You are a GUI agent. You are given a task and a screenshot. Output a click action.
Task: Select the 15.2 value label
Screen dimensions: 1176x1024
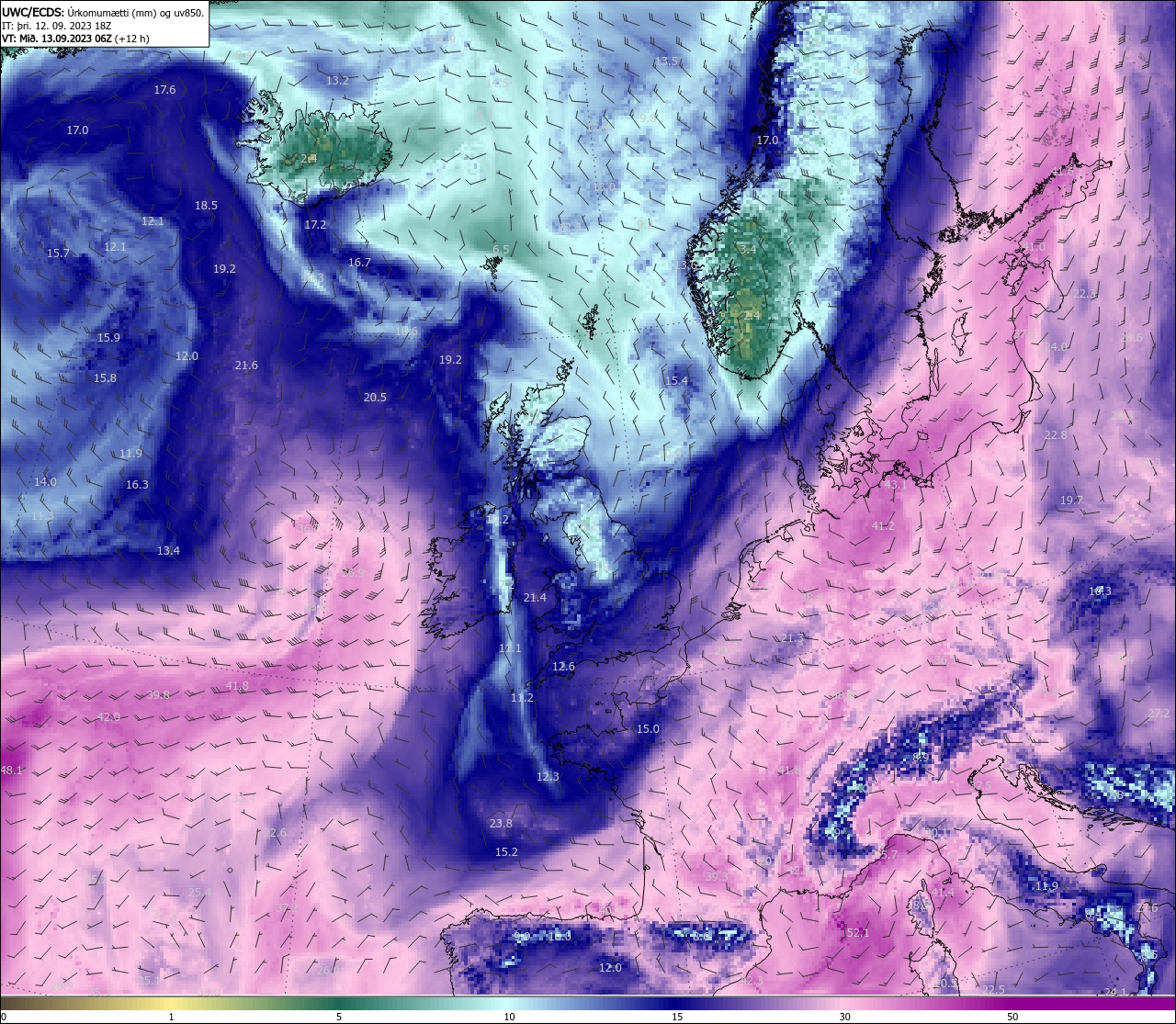[x=506, y=852]
